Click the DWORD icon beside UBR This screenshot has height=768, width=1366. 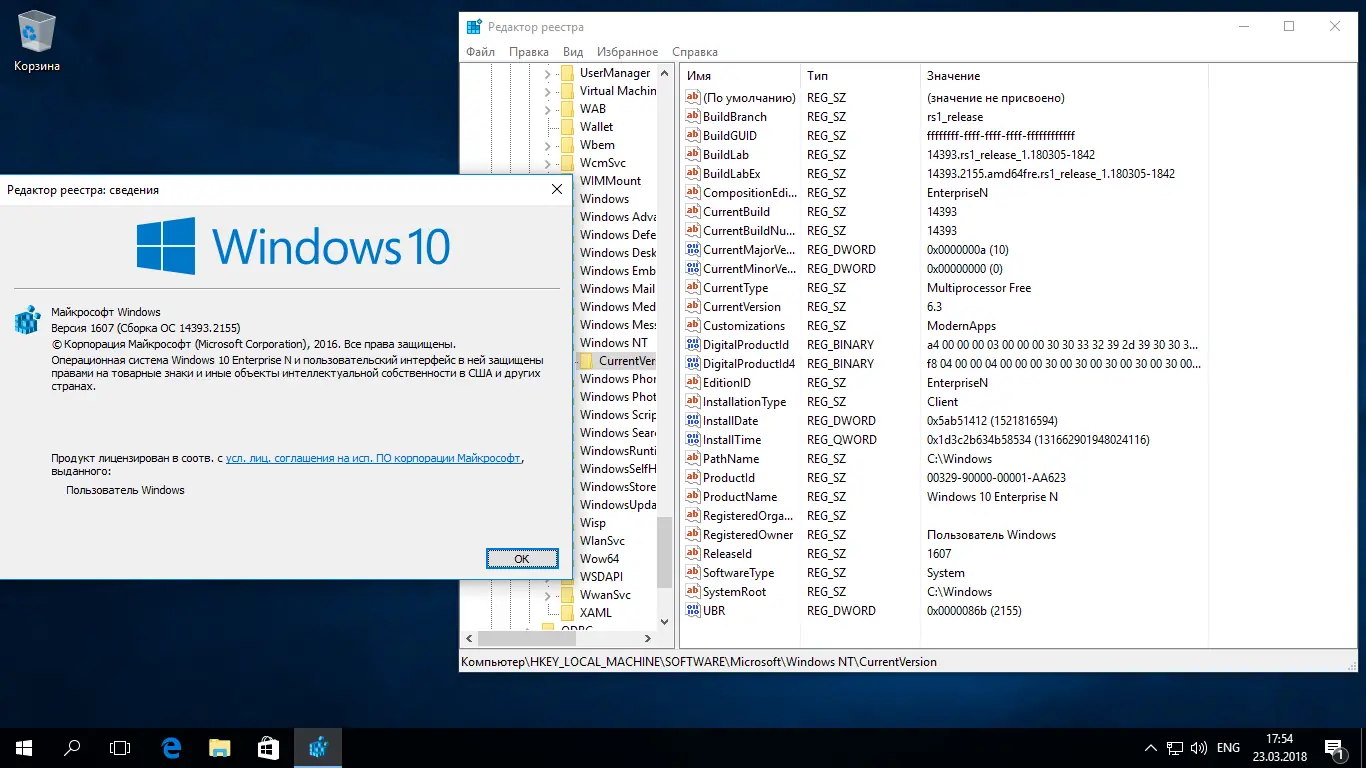[691, 610]
